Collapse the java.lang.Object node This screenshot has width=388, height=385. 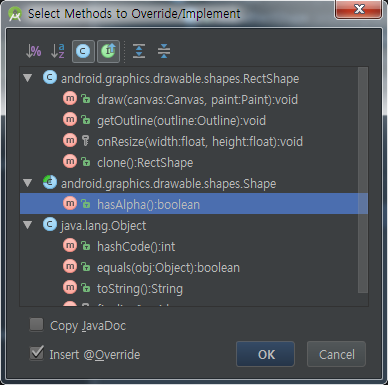28,225
